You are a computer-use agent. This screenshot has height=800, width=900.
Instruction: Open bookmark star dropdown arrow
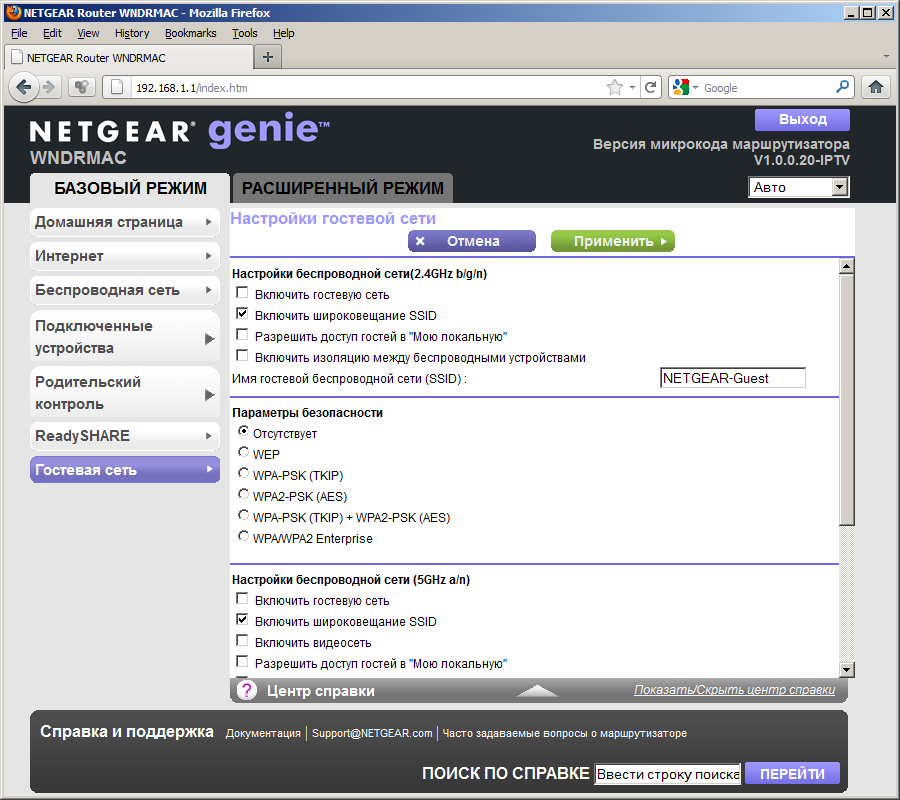[632, 87]
